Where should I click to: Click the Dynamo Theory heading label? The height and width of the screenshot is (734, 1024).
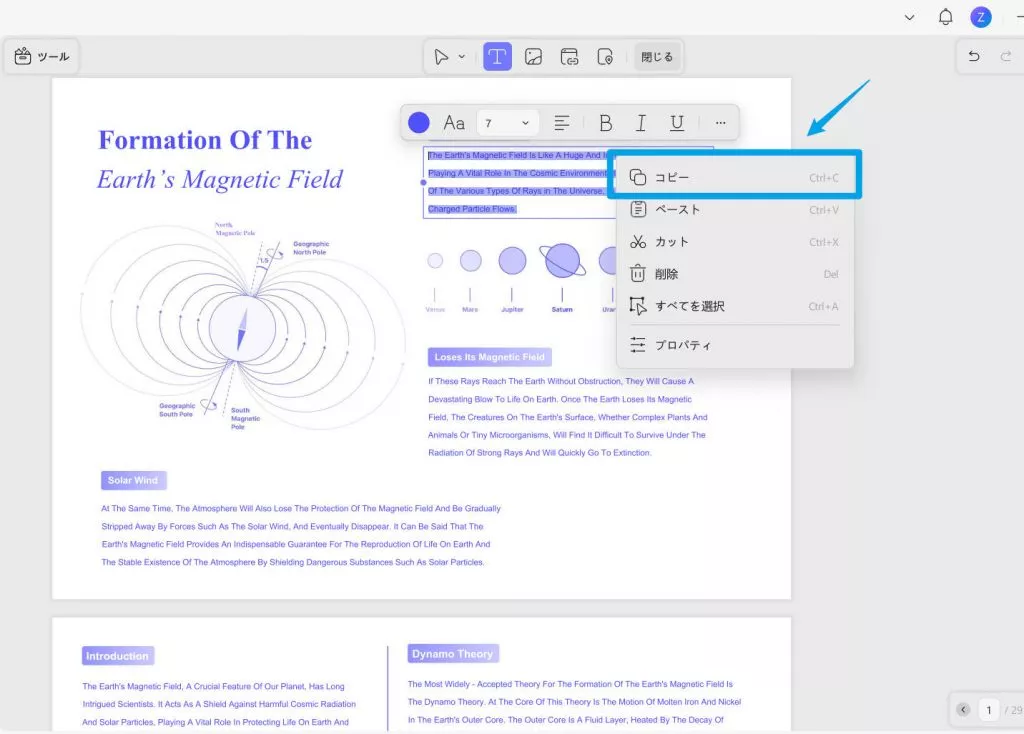tap(453, 654)
